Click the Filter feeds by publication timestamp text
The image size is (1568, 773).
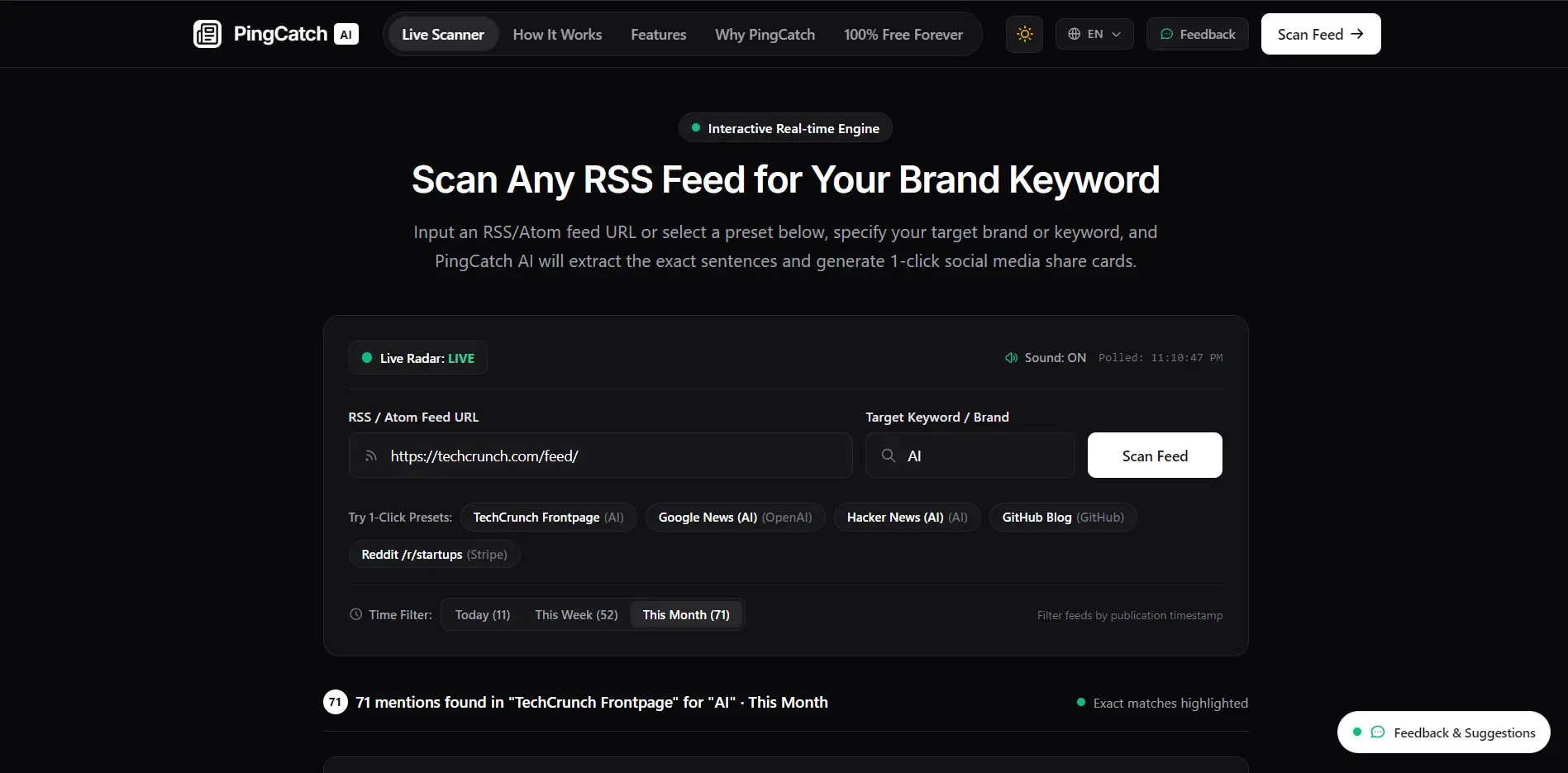coord(1130,615)
